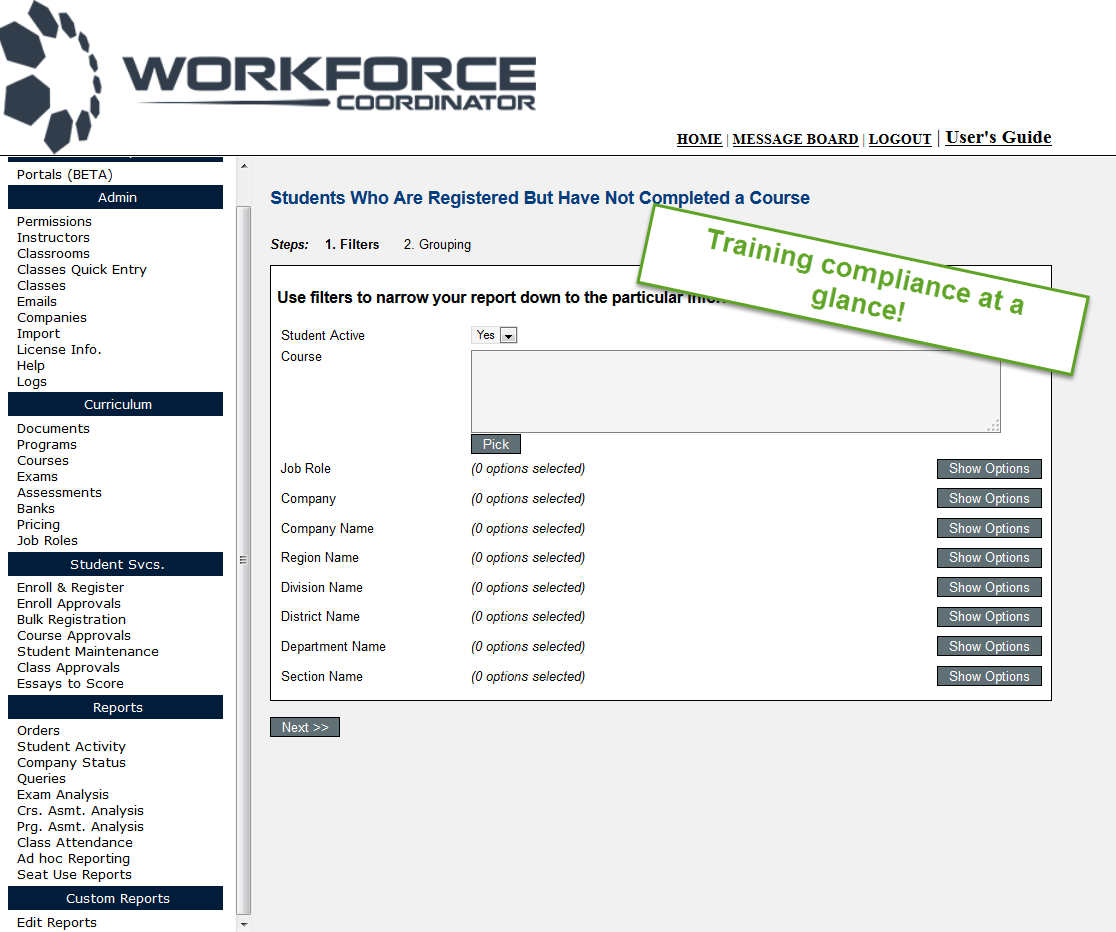Image resolution: width=1116 pixels, height=932 pixels.
Task: Open Assessments in sidebar
Action: point(59,493)
